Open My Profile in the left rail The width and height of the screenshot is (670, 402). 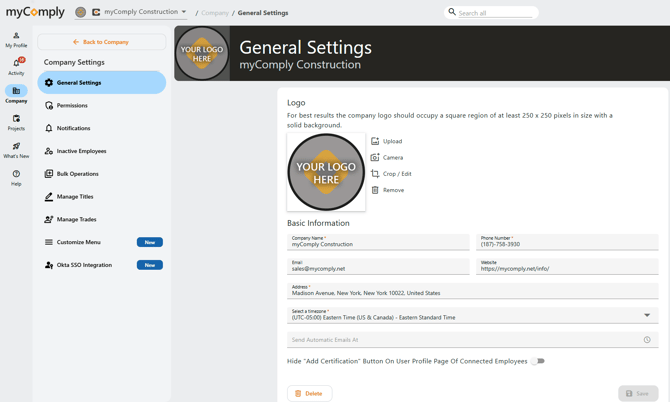[16, 40]
